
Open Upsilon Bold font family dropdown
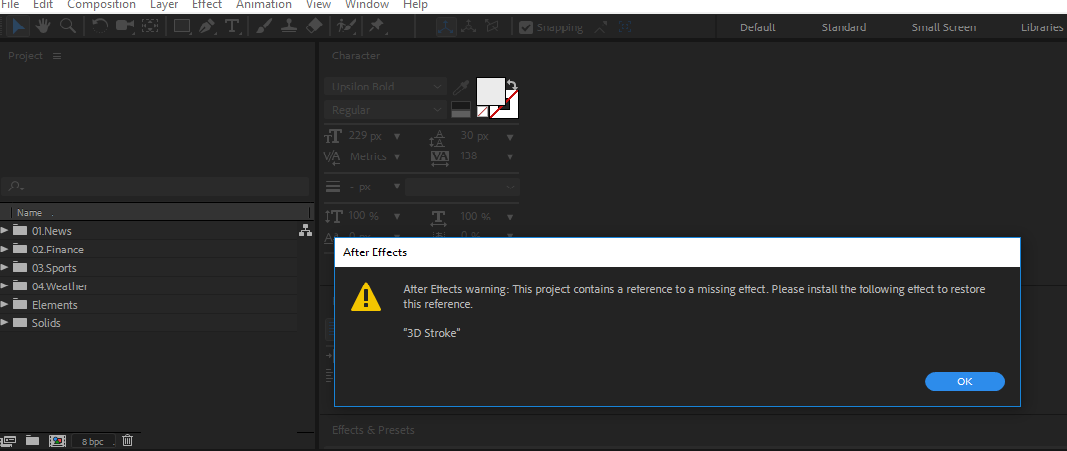tap(386, 87)
